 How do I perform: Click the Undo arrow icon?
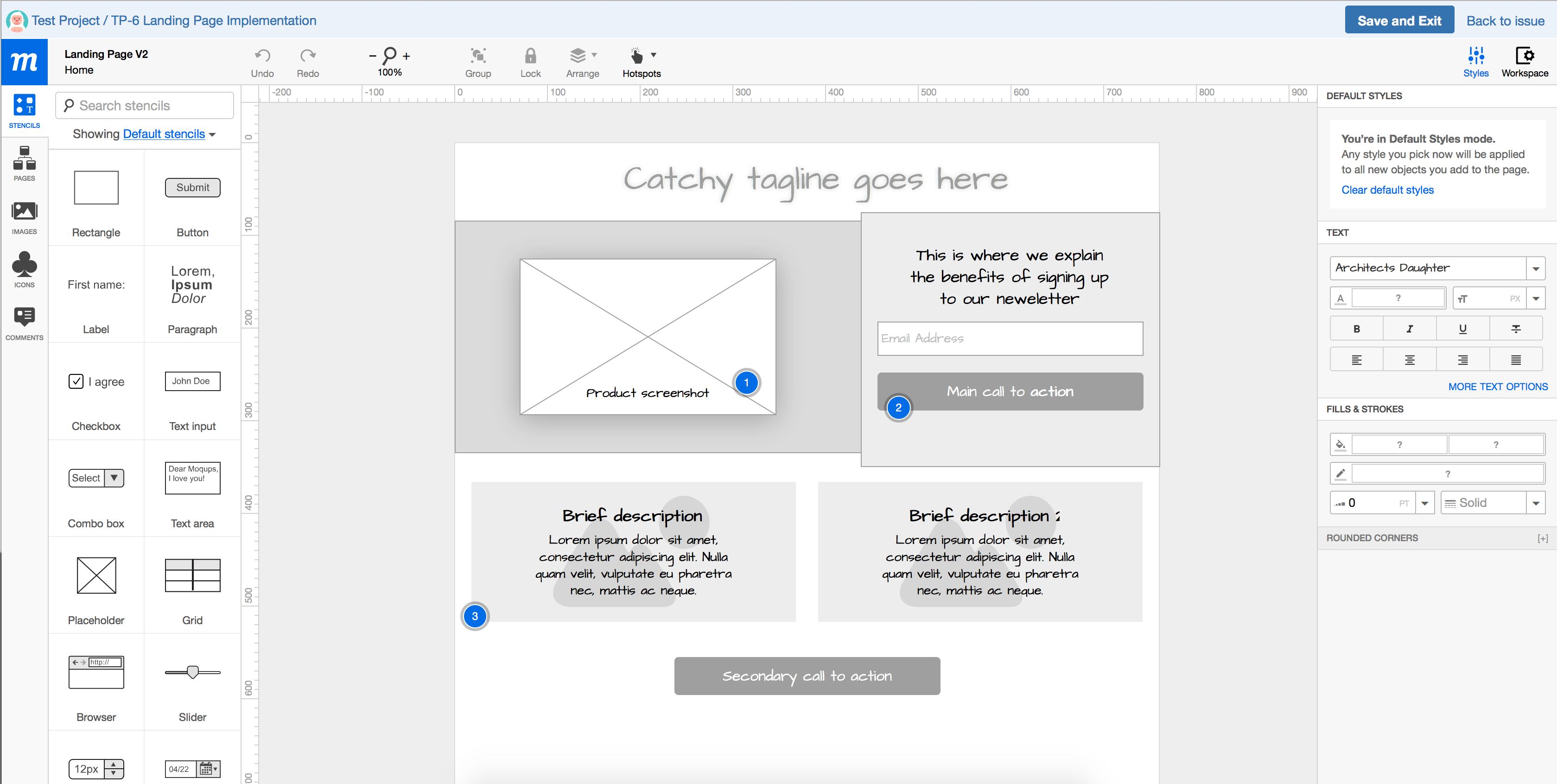coord(262,56)
